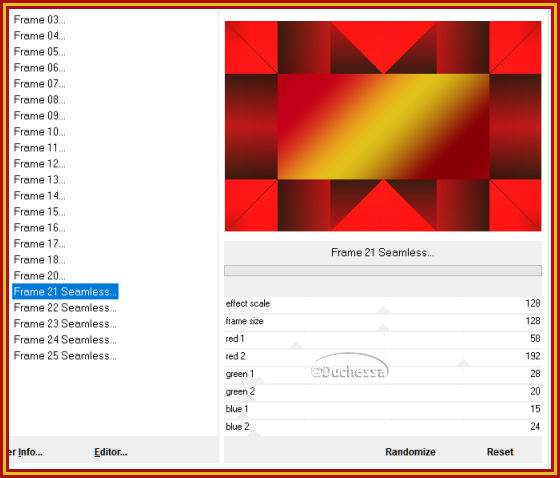Image resolution: width=560 pixels, height=478 pixels.
Task: Click the Reset button
Action: click(x=500, y=452)
